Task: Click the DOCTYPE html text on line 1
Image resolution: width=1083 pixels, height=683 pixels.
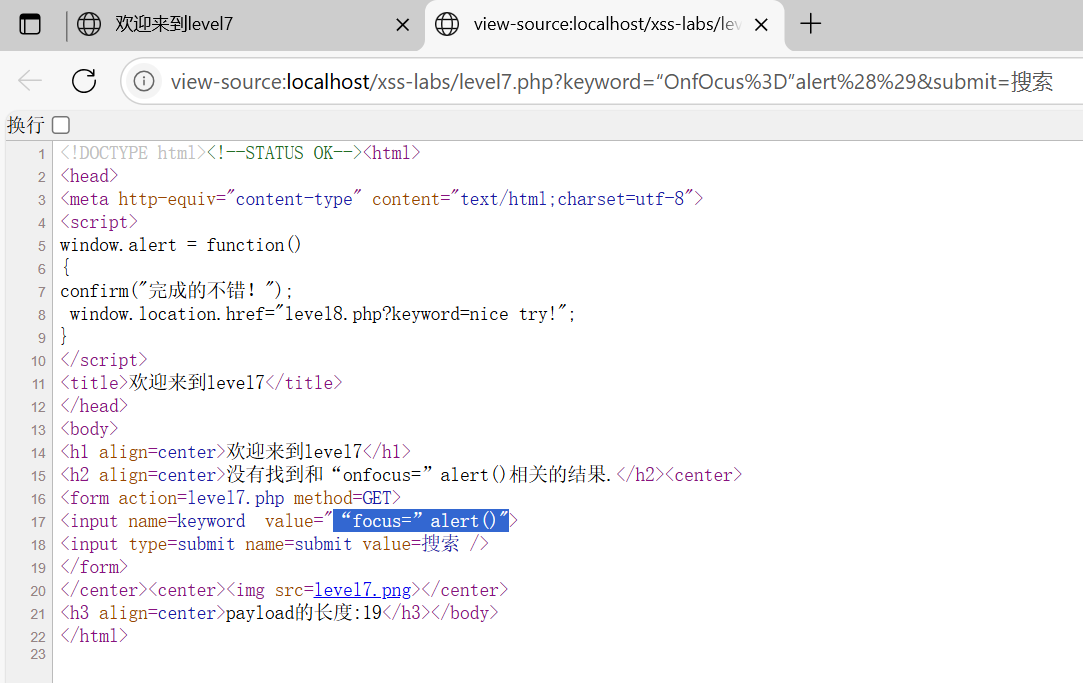Action: [x=133, y=153]
